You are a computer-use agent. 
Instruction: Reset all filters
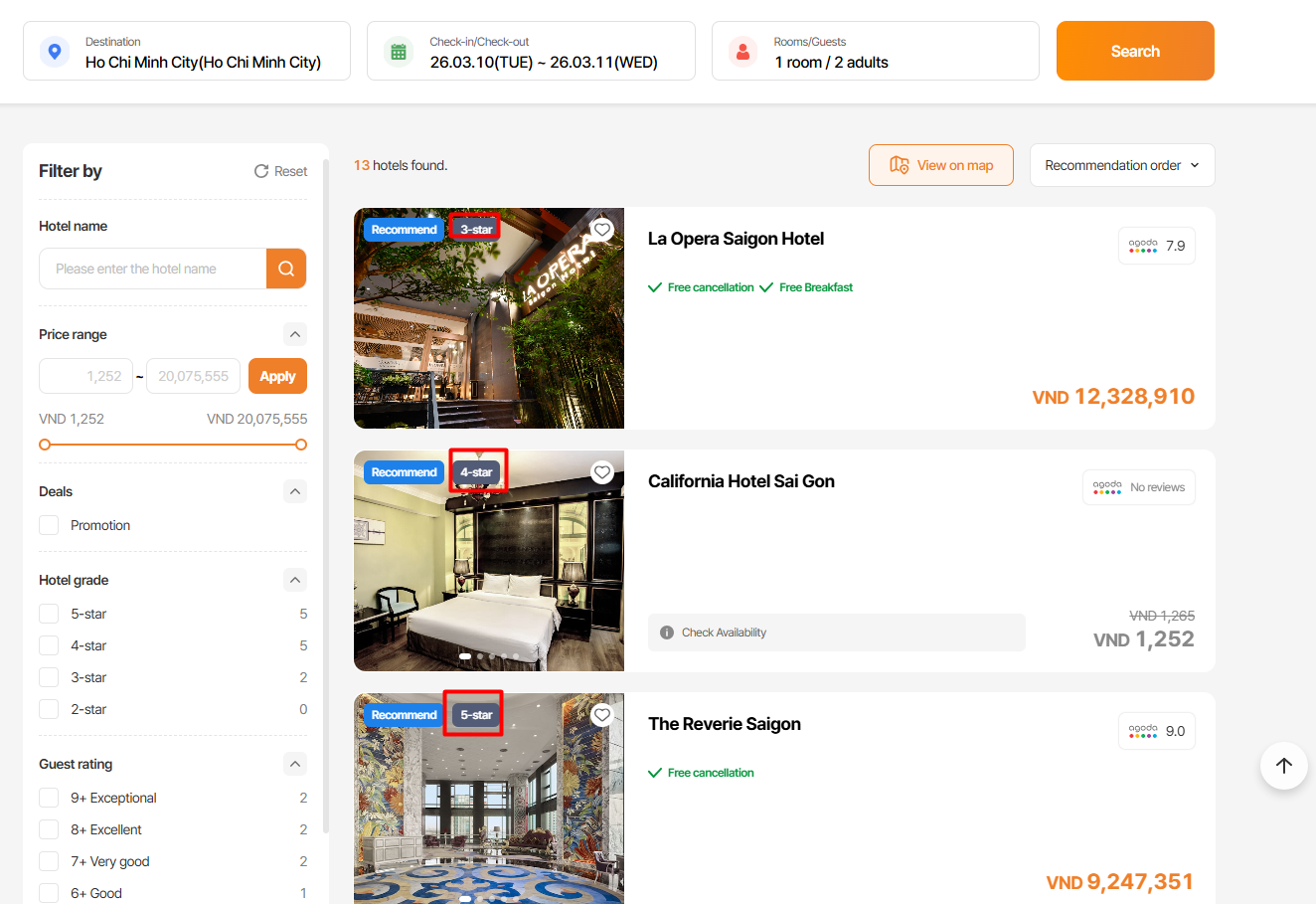click(x=280, y=171)
